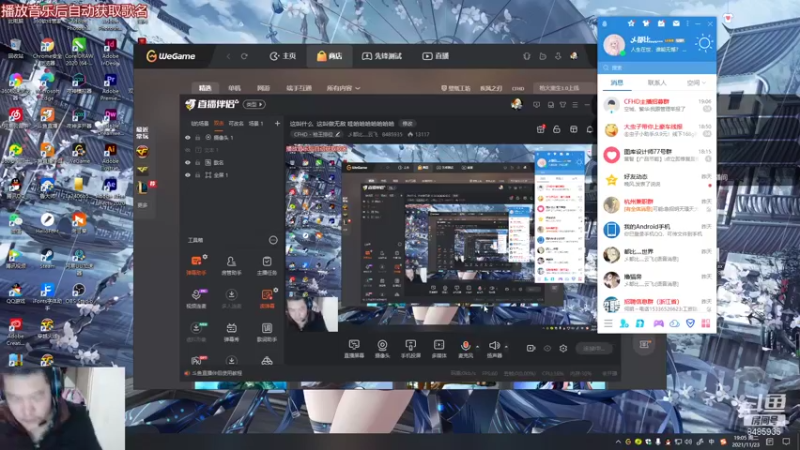This screenshot has width=800, height=450.
Task: Select the 精选 store category tab
Action: point(205,88)
